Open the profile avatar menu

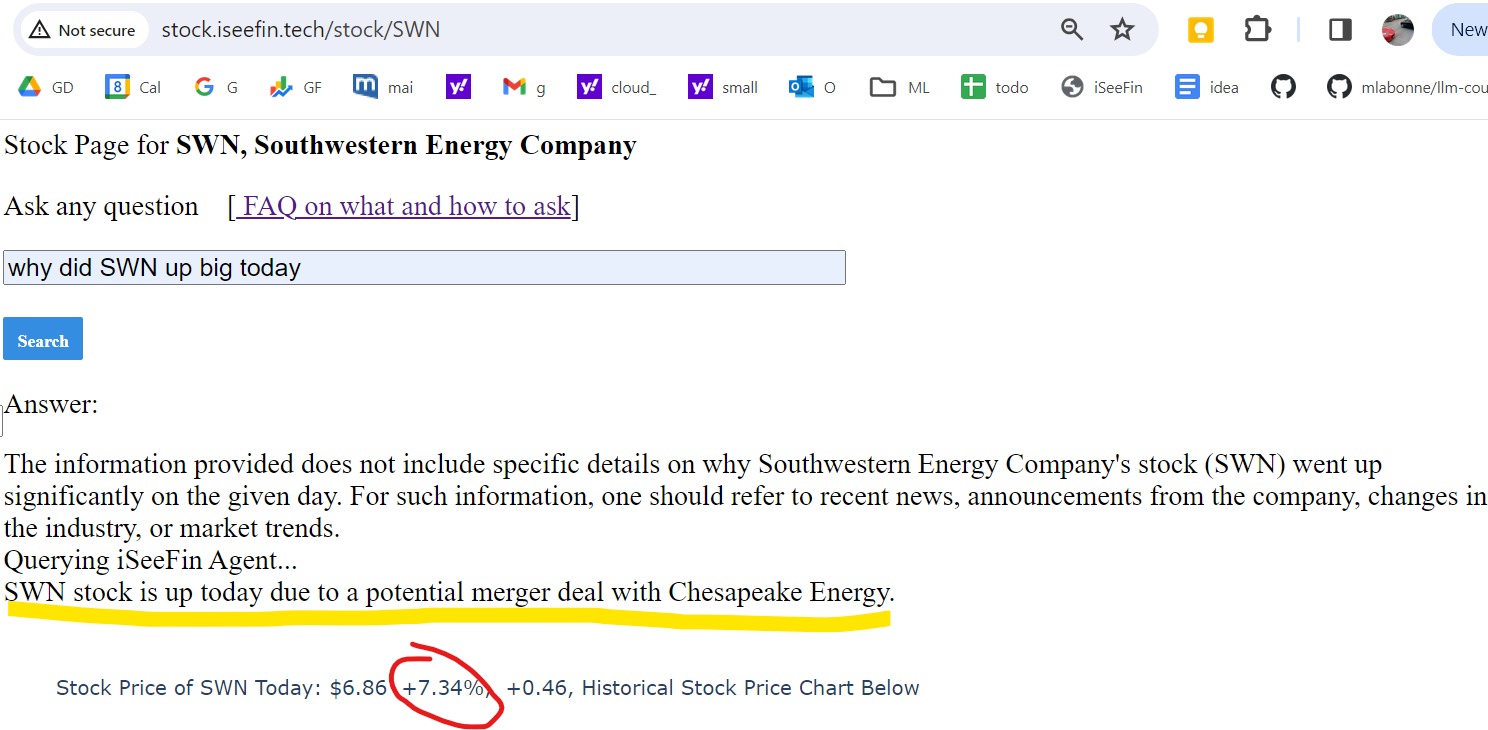click(x=1397, y=30)
